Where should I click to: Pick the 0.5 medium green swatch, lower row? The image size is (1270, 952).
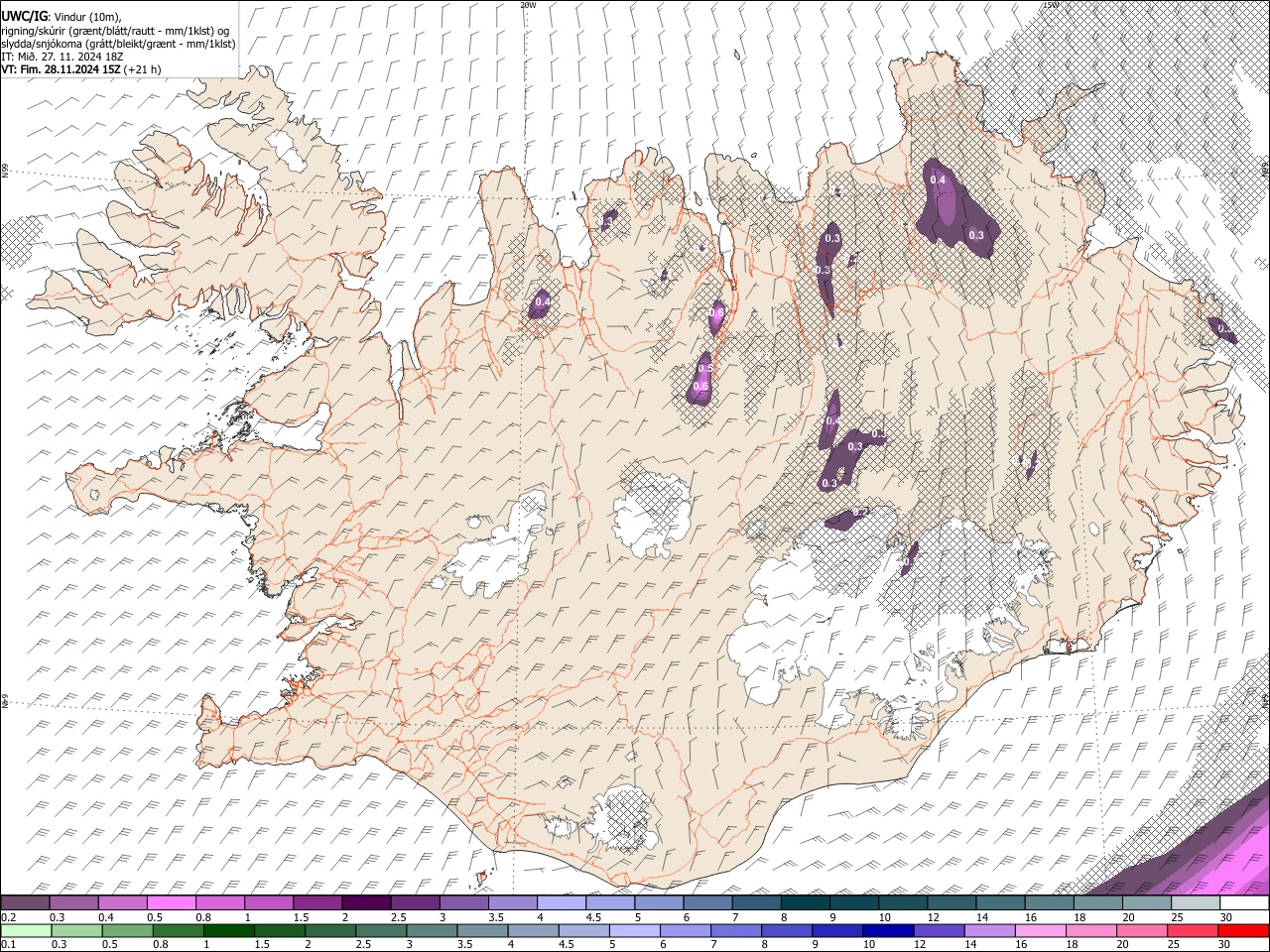pos(127,930)
